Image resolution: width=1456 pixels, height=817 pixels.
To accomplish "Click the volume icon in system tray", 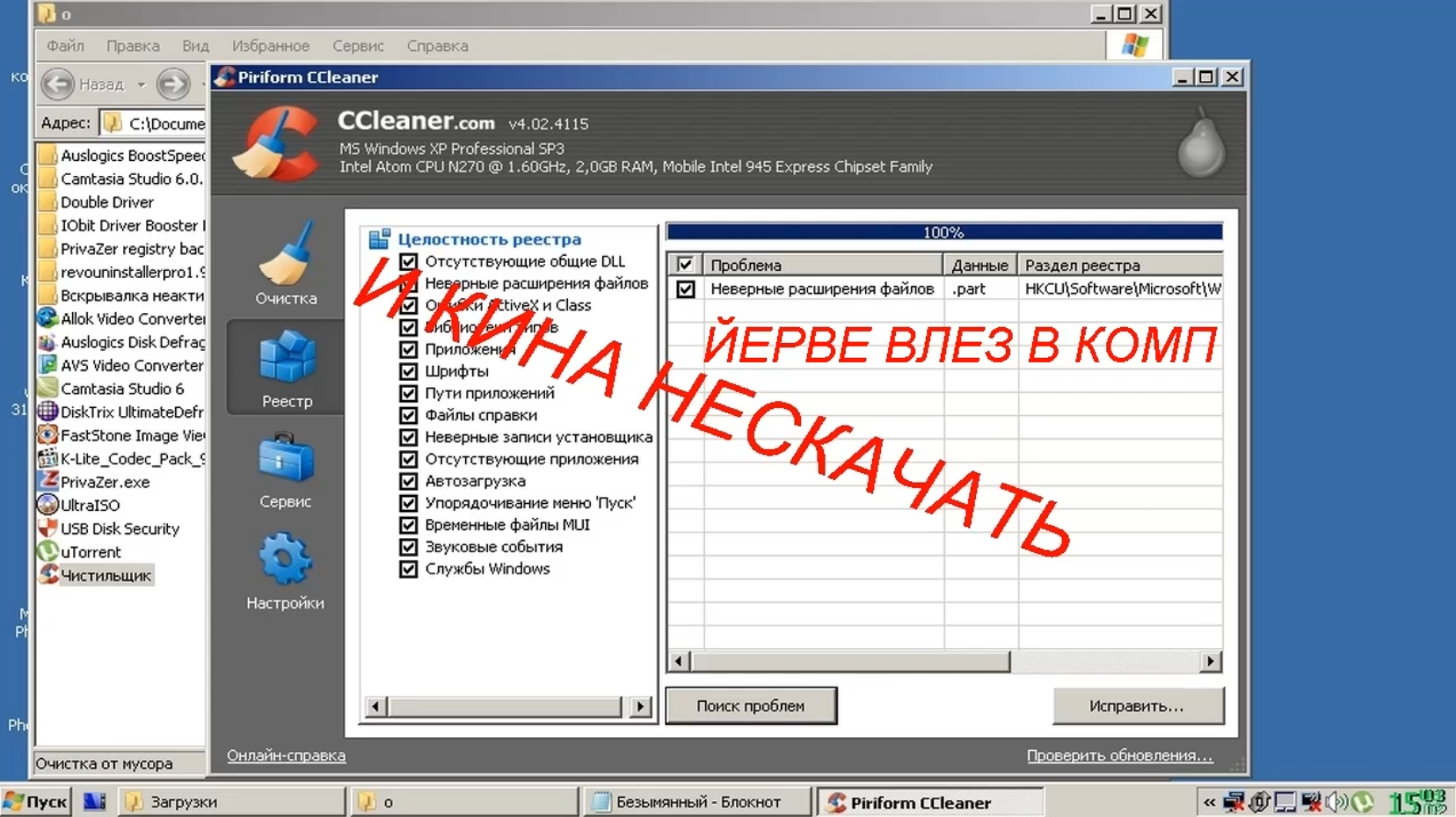I will [x=1336, y=802].
